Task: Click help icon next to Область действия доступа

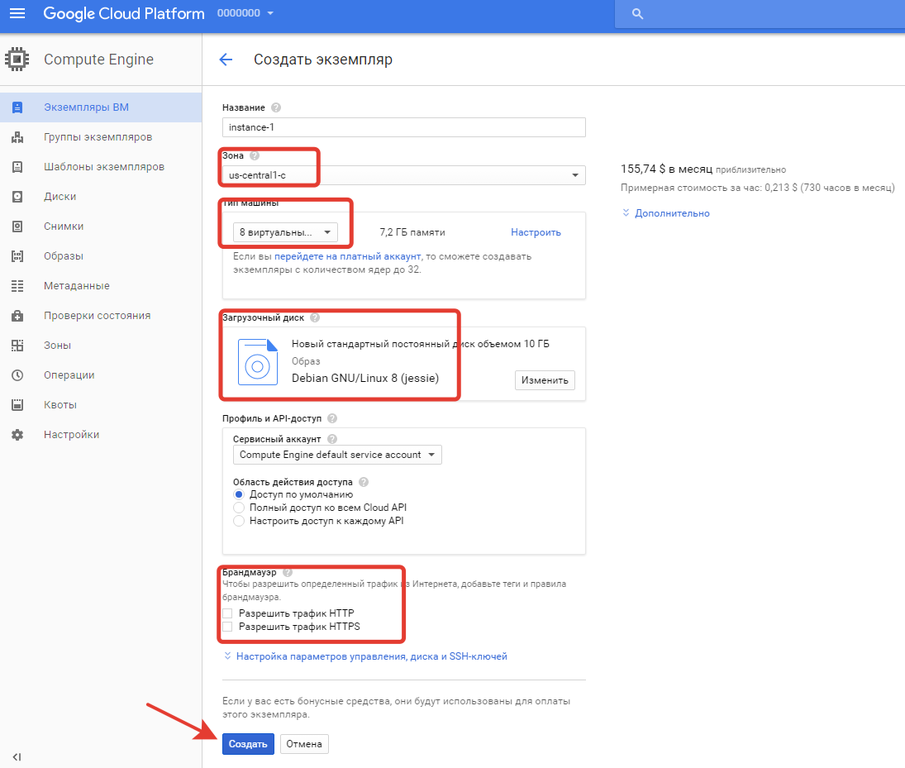Action: point(363,482)
